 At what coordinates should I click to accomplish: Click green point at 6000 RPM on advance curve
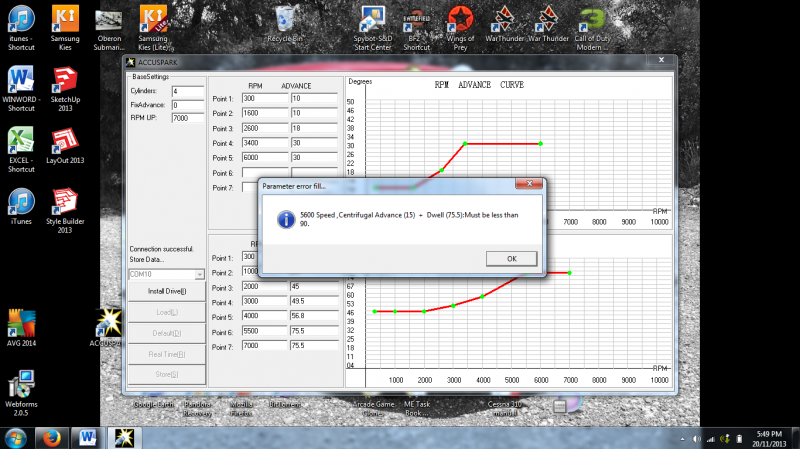[x=541, y=144]
